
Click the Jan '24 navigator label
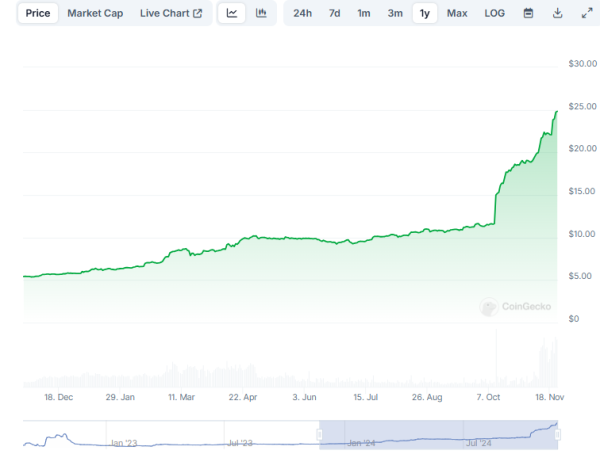pos(361,443)
